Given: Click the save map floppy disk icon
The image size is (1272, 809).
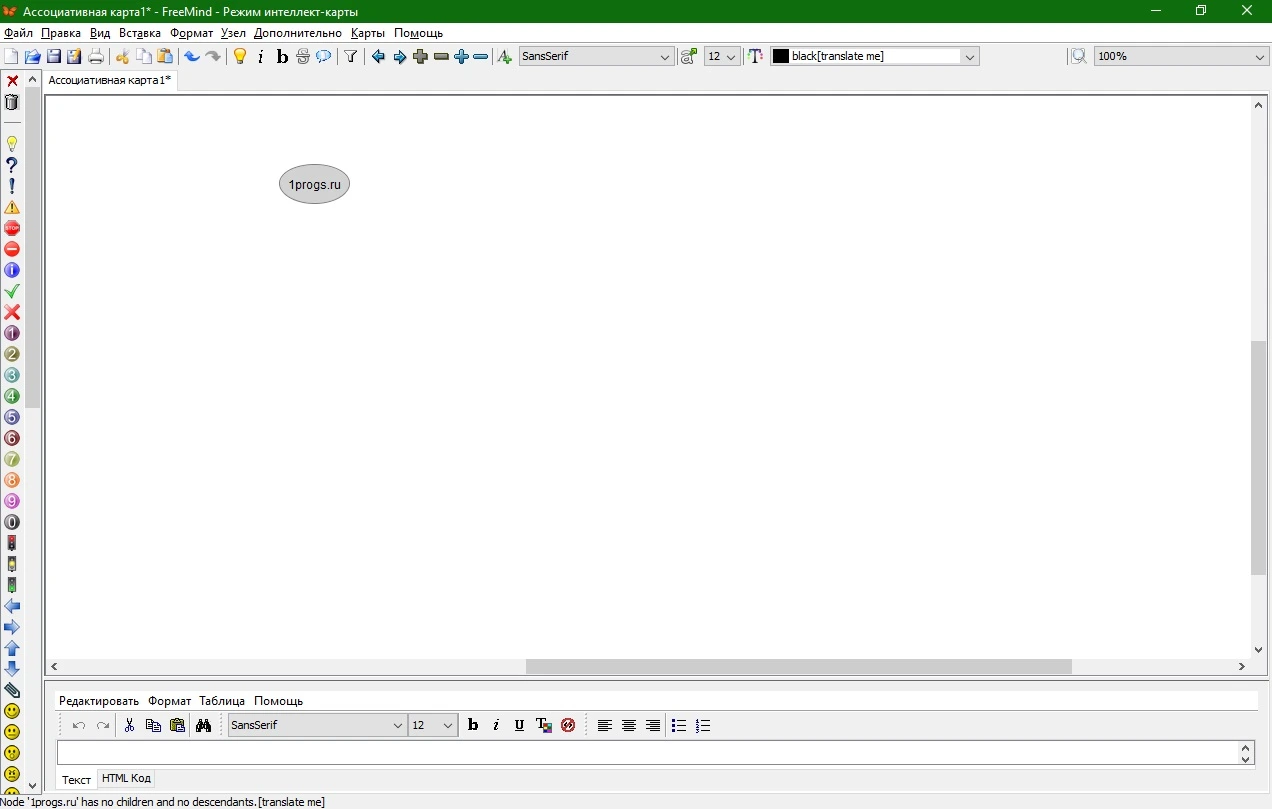Looking at the screenshot, I should pyautogui.click(x=54, y=57).
